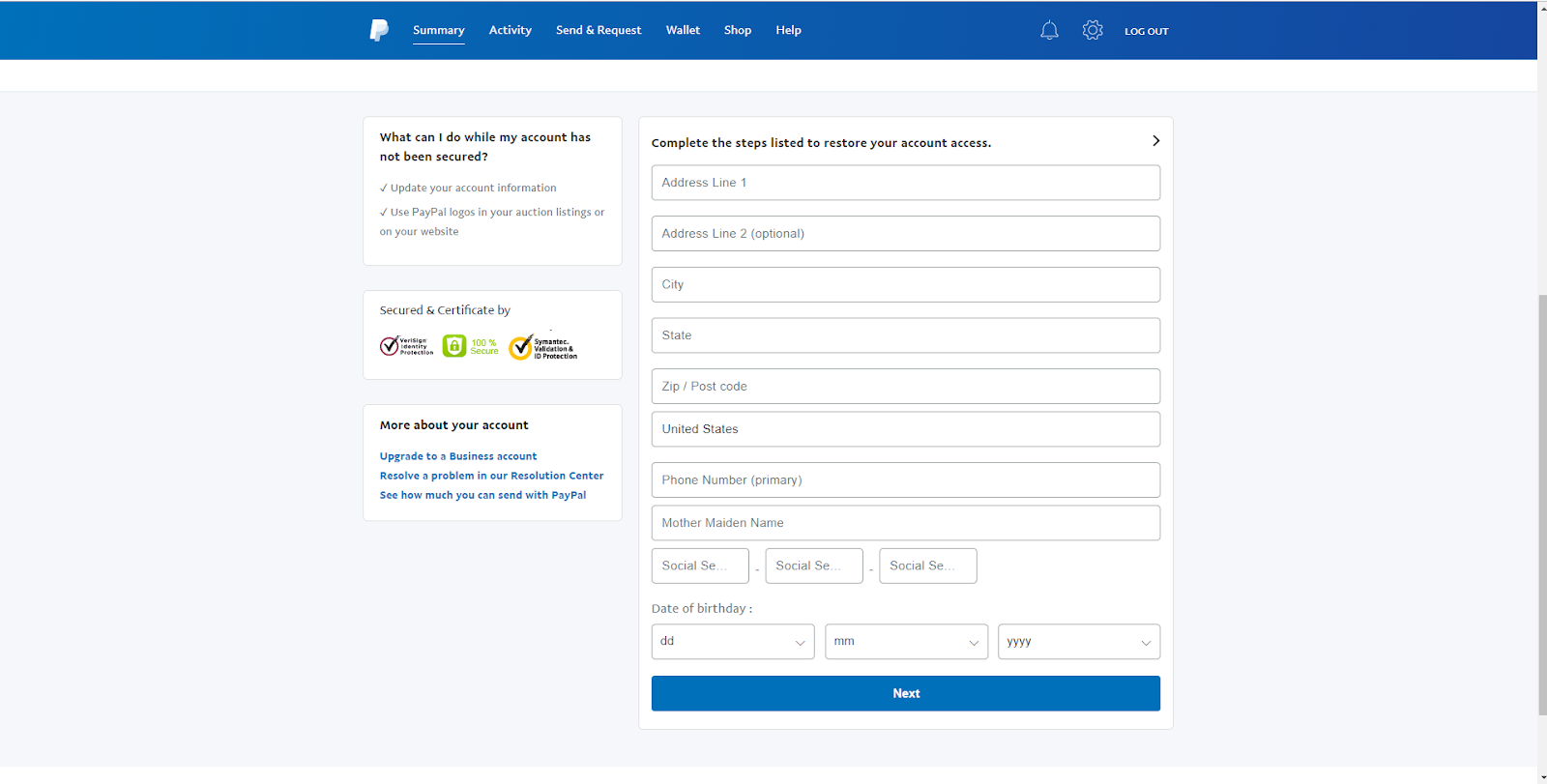This screenshot has width=1547, height=784.
Task: Open the dd birthday day dropdown
Action: (x=733, y=642)
